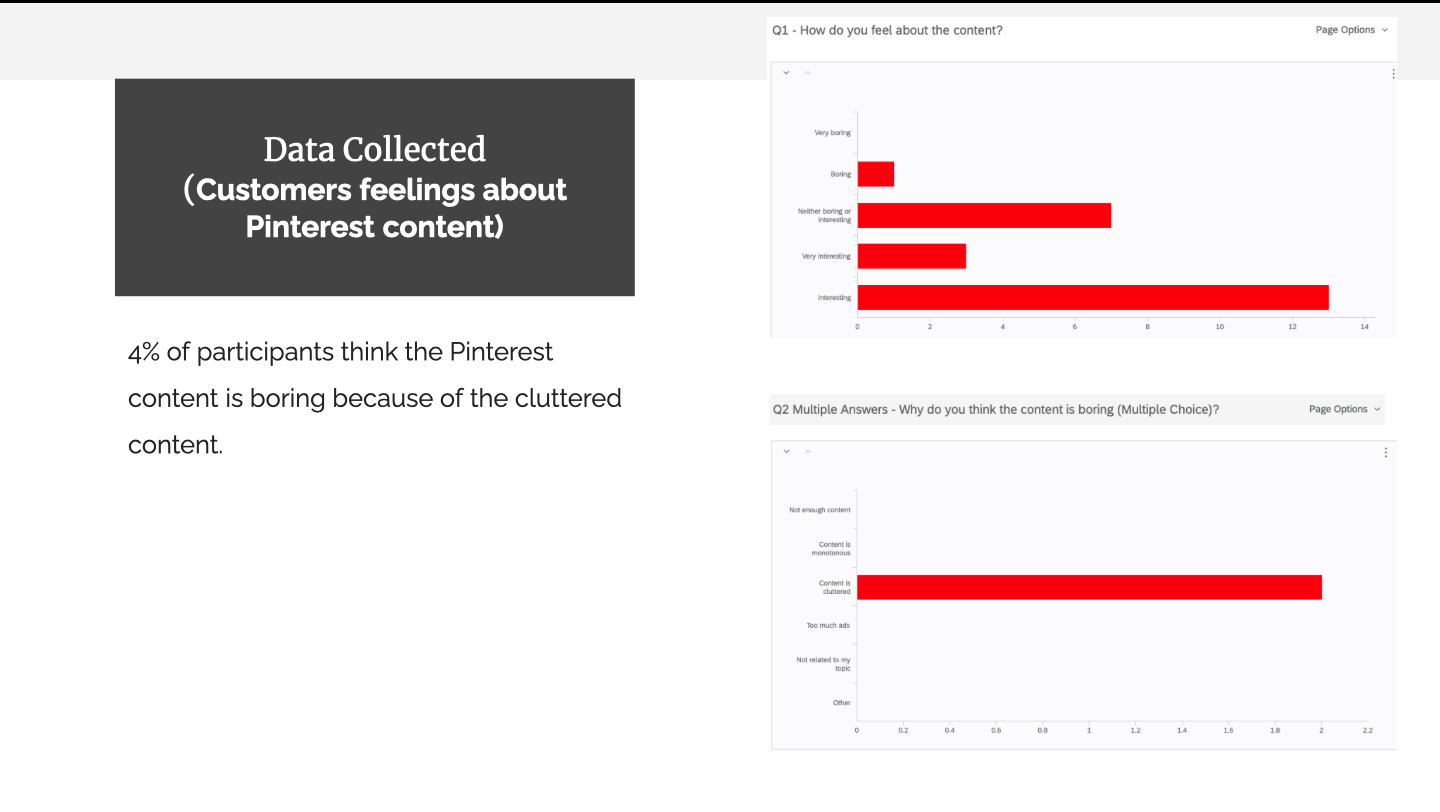The height and width of the screenshot is (812, 1440).
Task: Select the red 'Very interesting' bar
Action: (x=912, y=256)
